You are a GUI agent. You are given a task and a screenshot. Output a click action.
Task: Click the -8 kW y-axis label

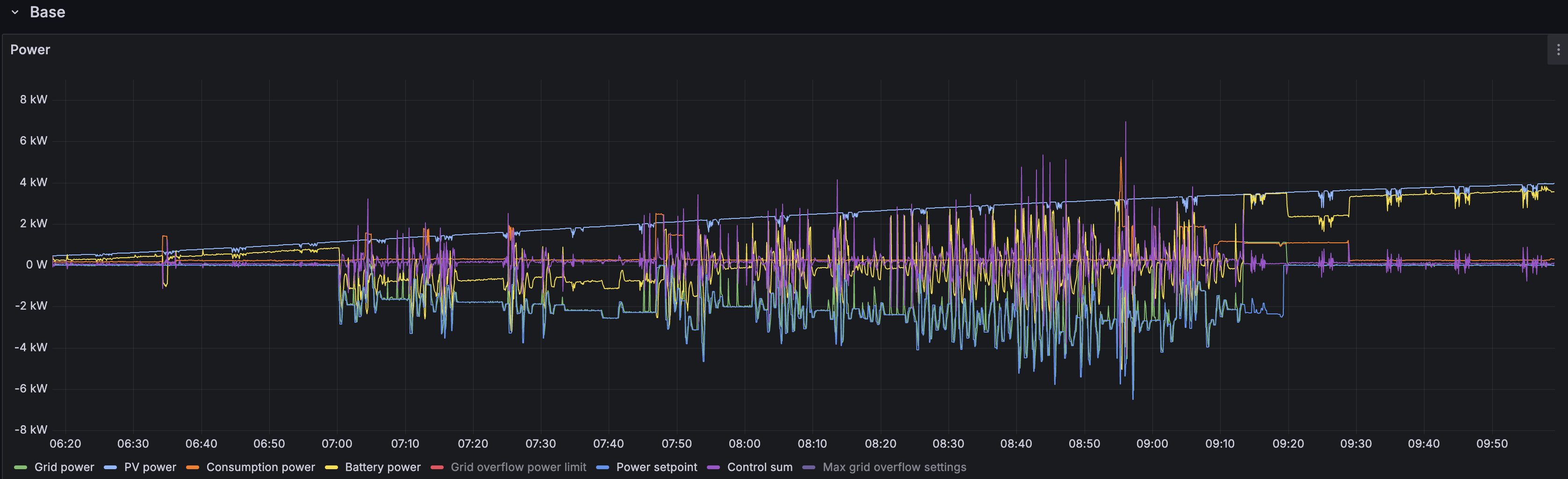[31, 429]
